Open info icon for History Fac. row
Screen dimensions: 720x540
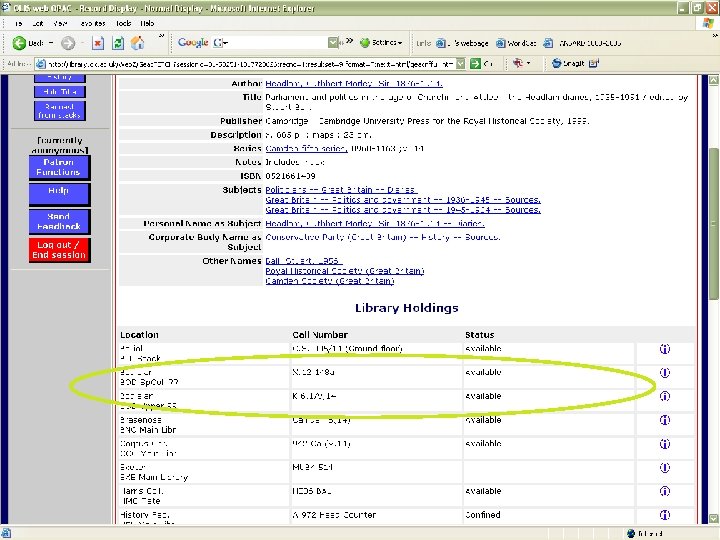click(664, 515)
